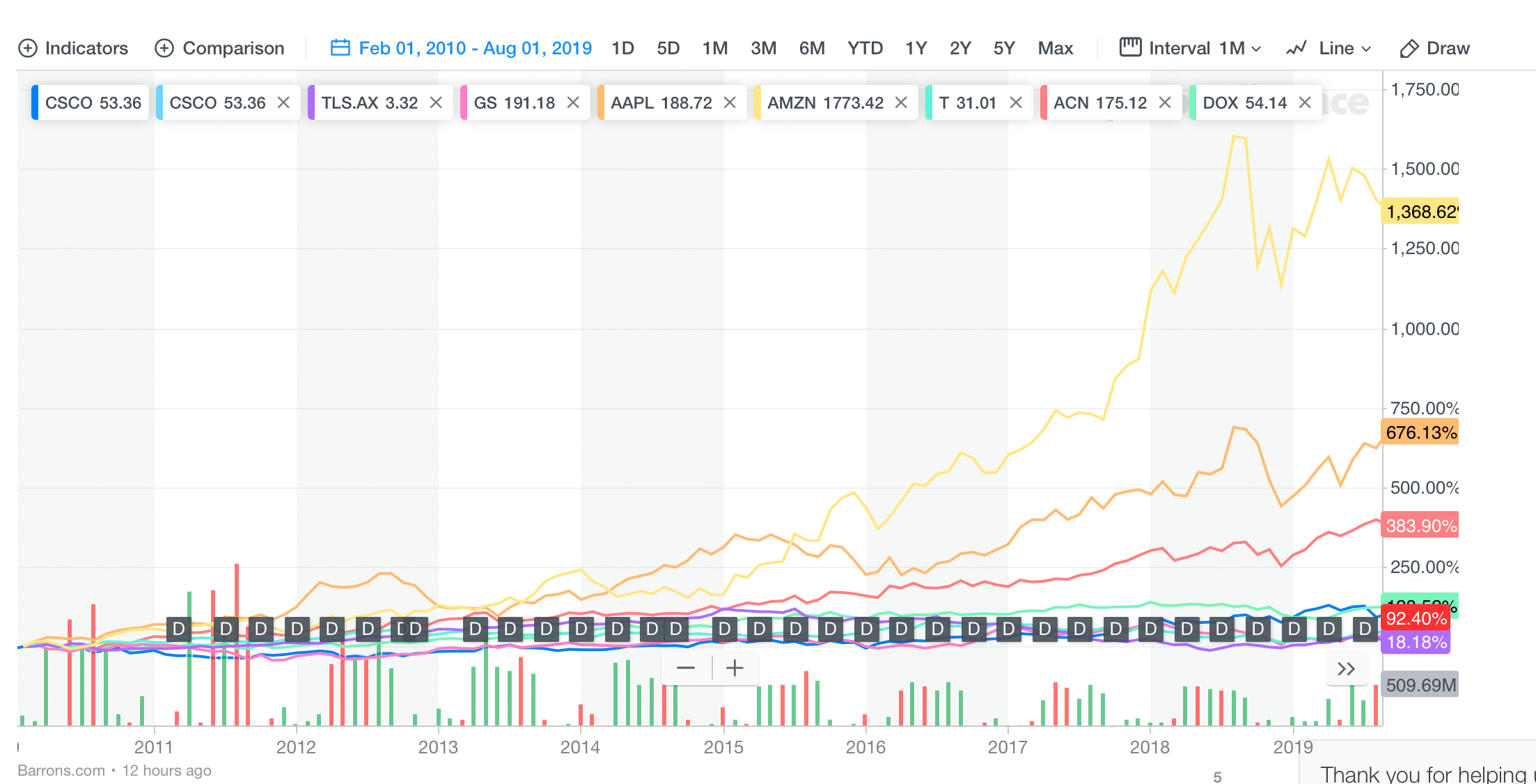This screenshot has width=1536, height=784.
Task: Remove the AAPL comparison
Action: point(730,102)
